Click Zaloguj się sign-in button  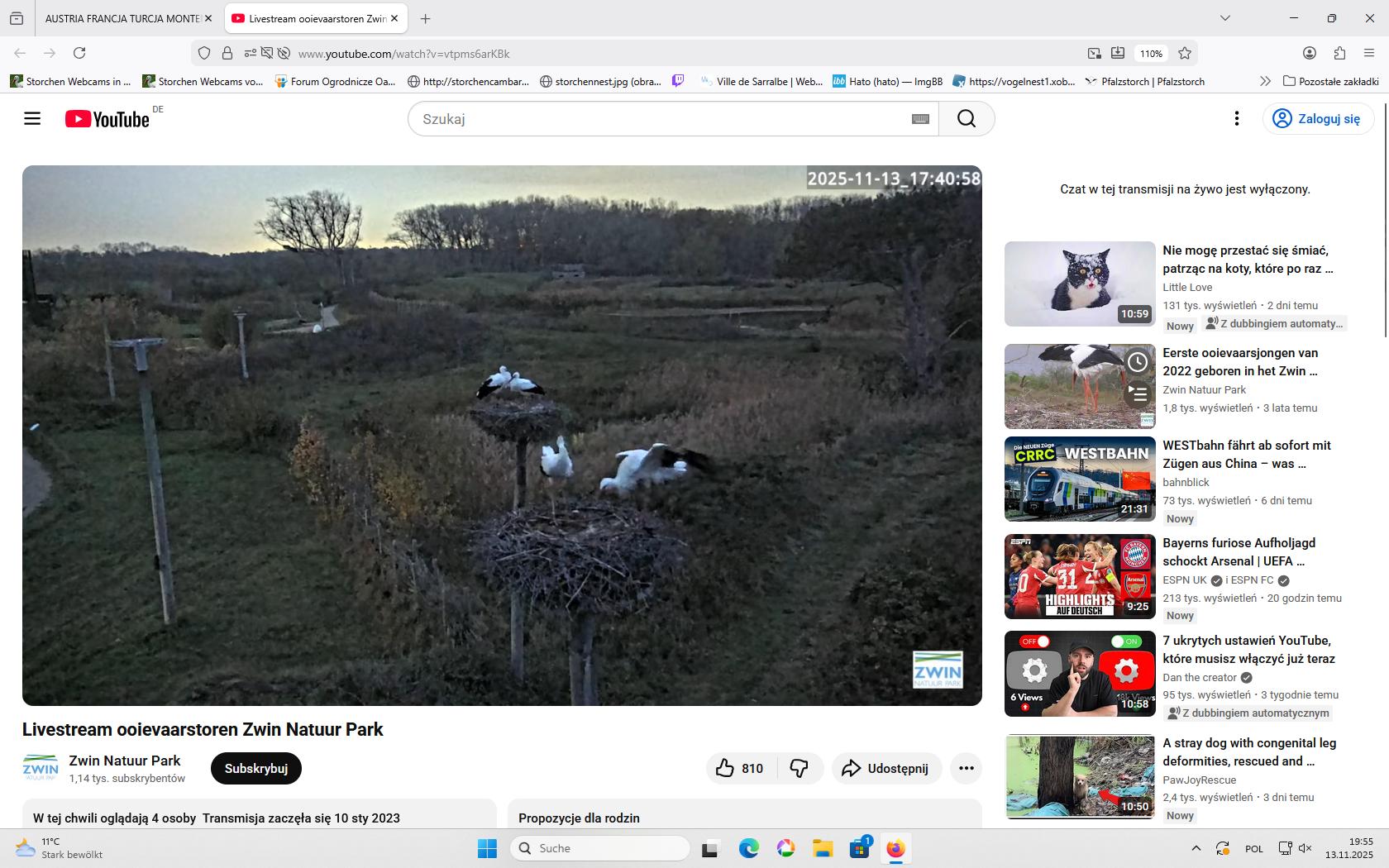(x=1318, y=119)
